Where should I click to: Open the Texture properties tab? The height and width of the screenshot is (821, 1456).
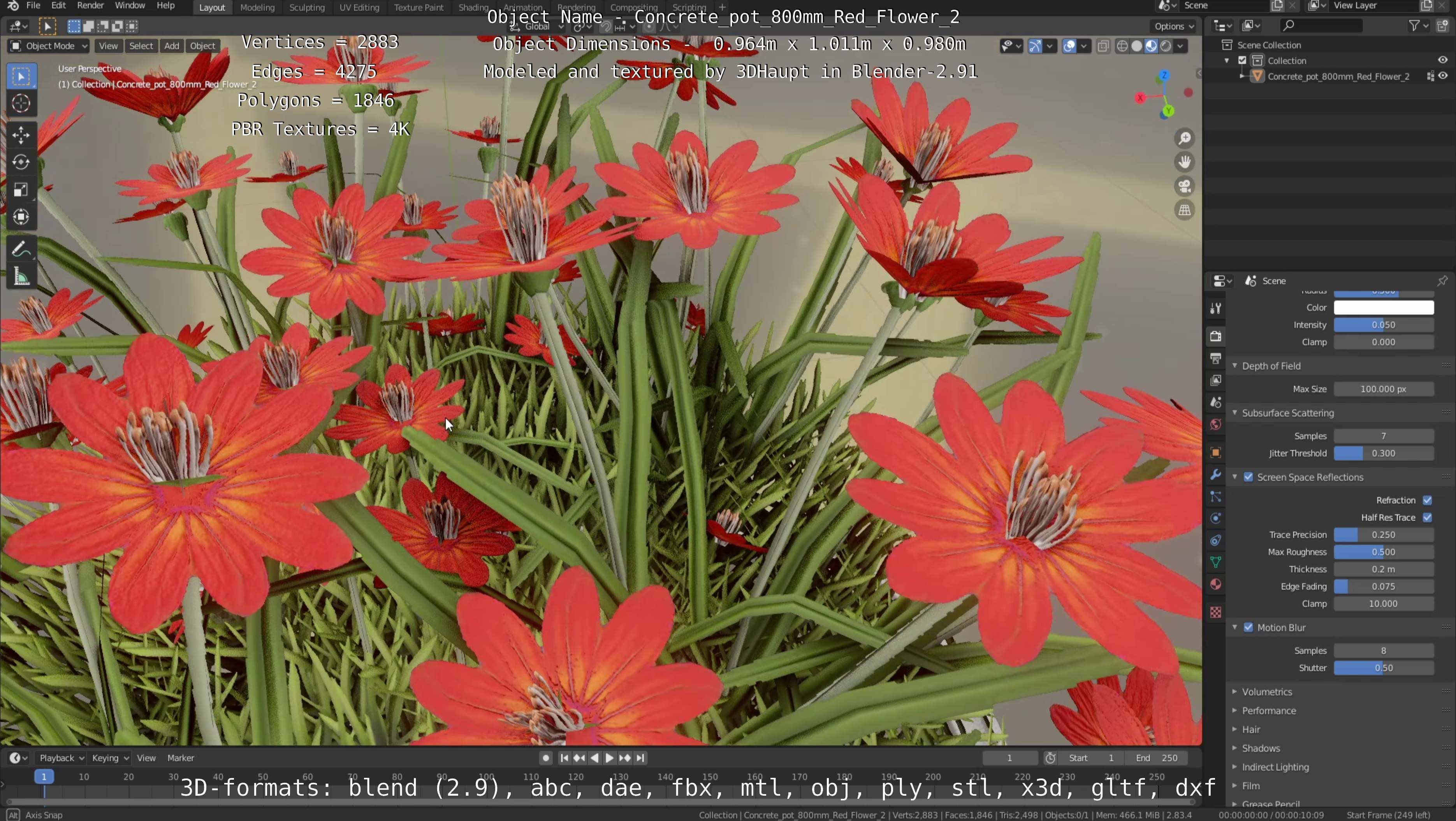click(1216, 612)
